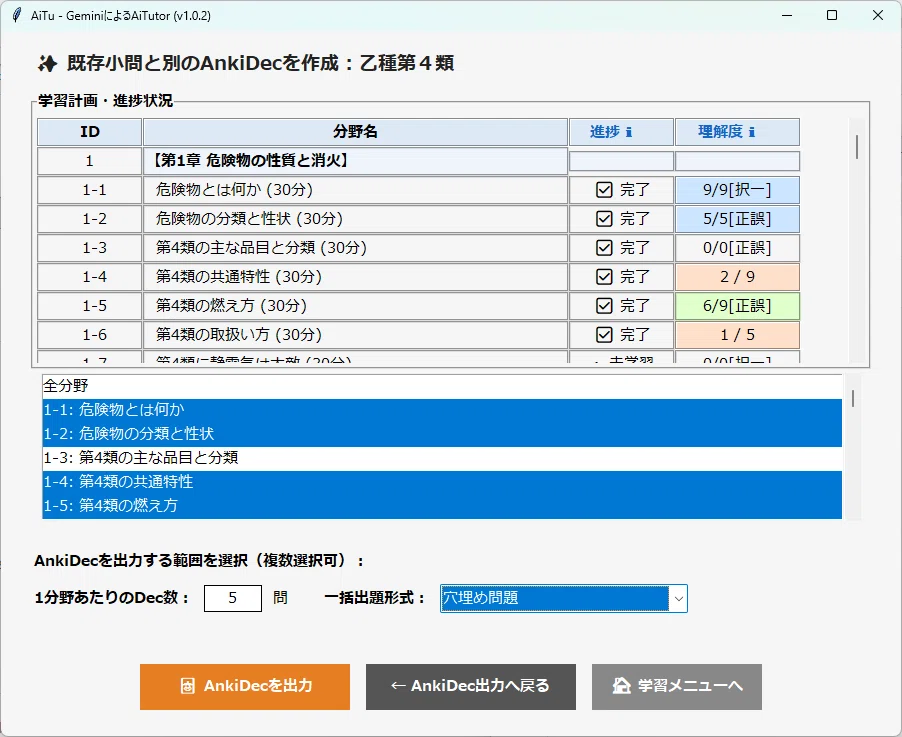The width and height of the screenshot is (902, 737).
Task: Click the AnkiDecを出力 orange button
Action: (x=244, y=686)
